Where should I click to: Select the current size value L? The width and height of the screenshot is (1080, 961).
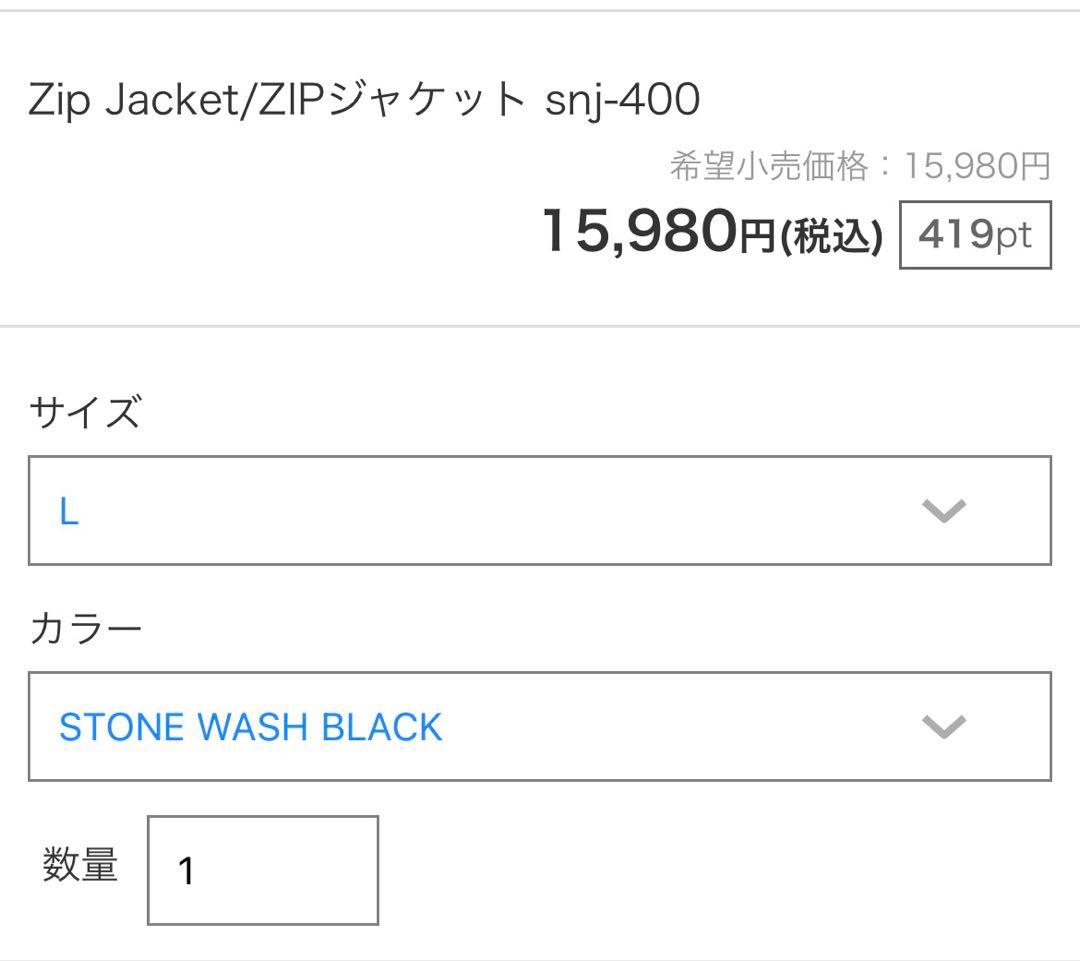coord(67,512)
